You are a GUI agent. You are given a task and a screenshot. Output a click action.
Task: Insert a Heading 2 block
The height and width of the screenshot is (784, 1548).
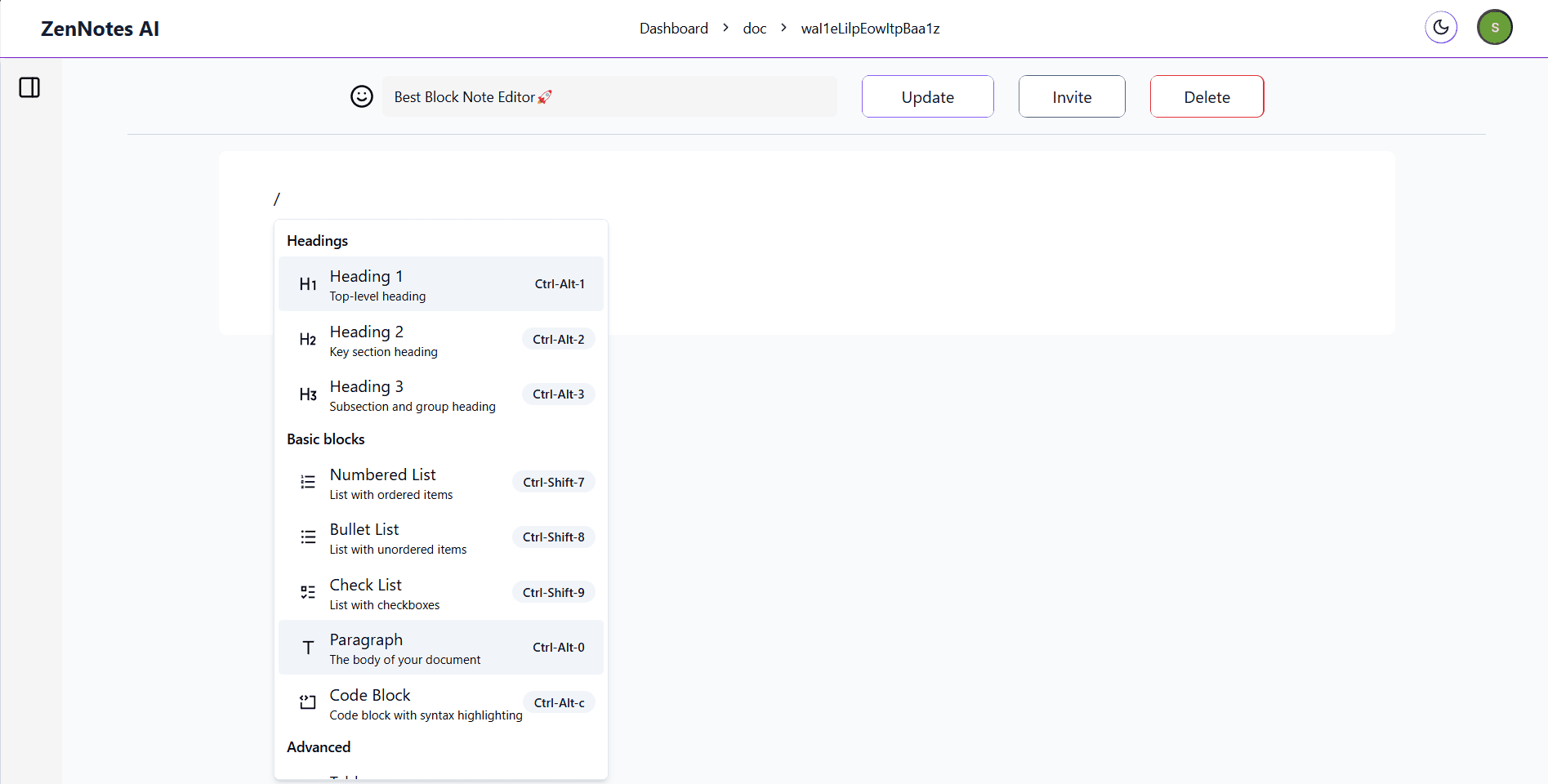[x=441, y=340]
